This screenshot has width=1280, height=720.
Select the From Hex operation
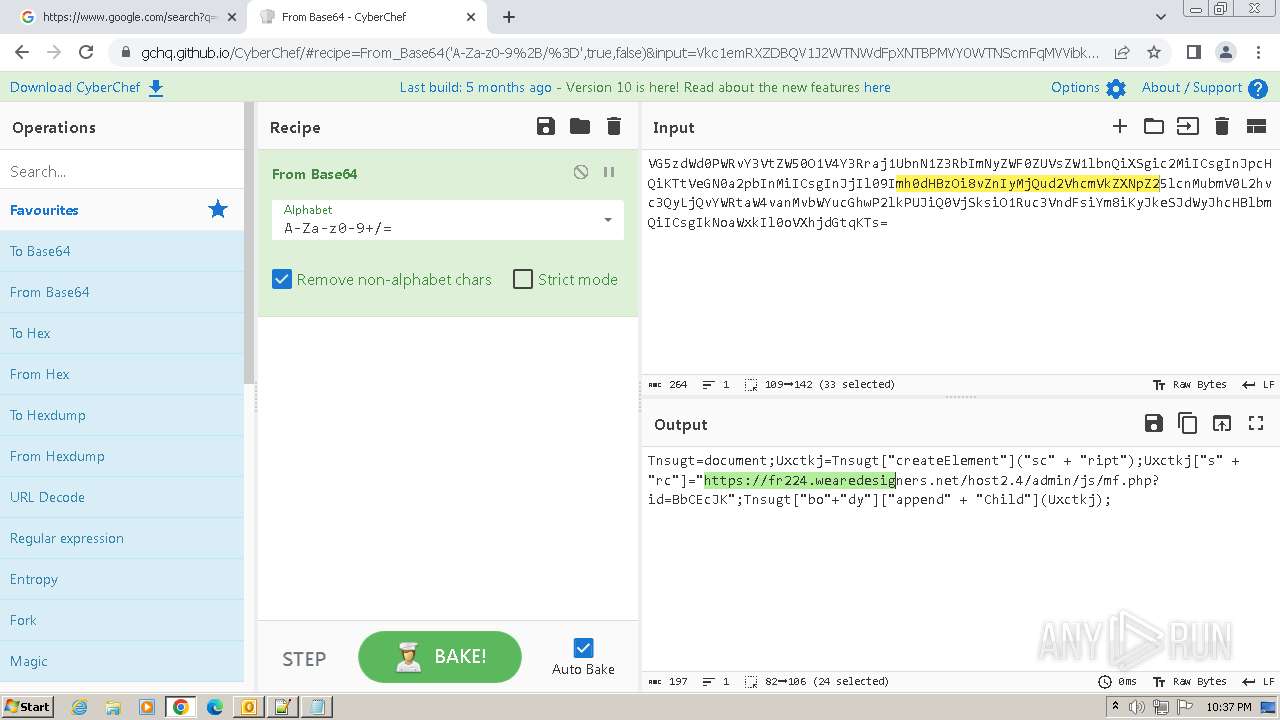(122, 374)
